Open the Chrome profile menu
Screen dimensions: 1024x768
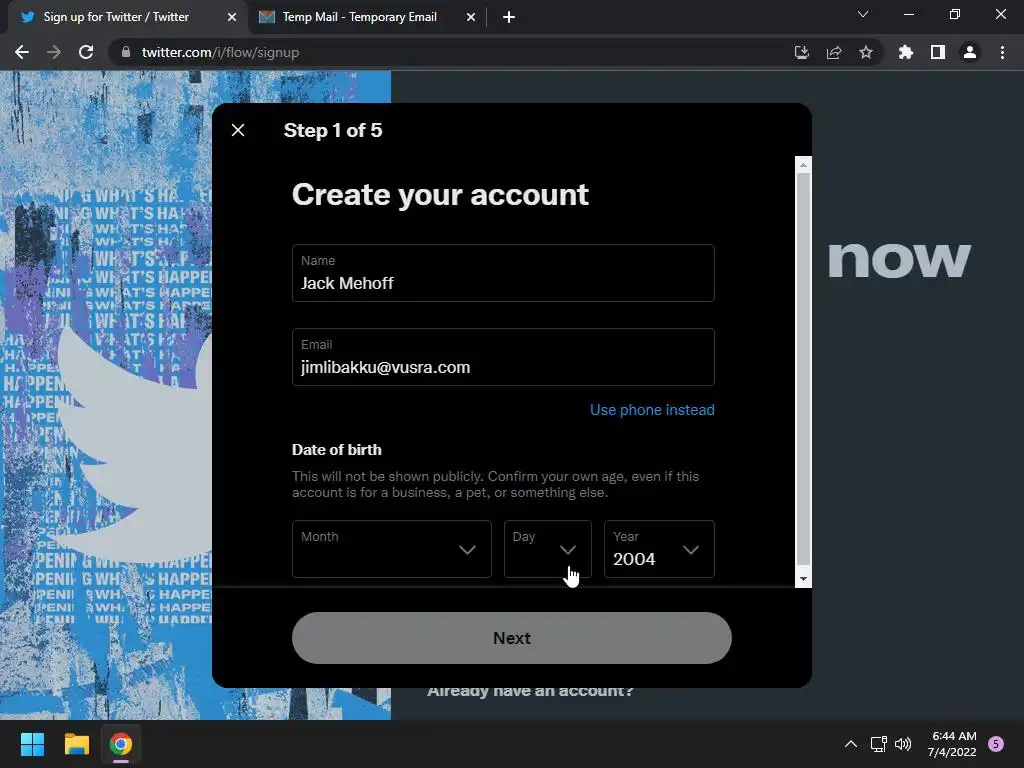[x=970, y=52]
